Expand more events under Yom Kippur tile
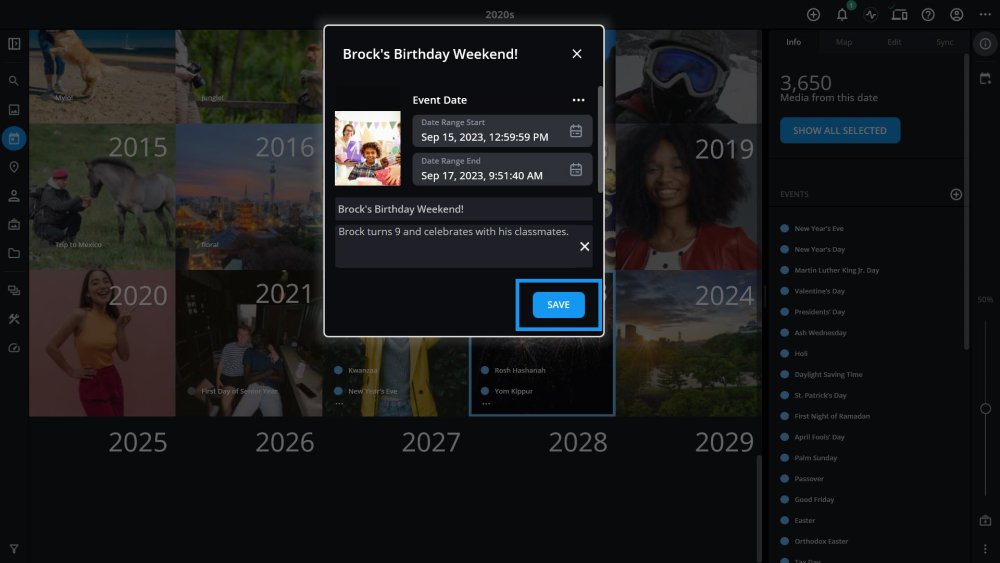 pos(486,404)
